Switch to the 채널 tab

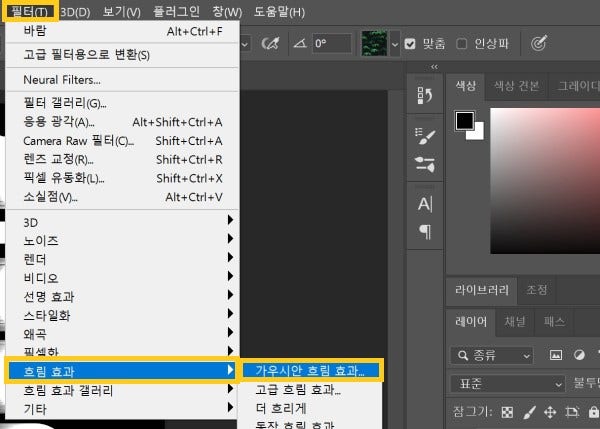[515, 321]
